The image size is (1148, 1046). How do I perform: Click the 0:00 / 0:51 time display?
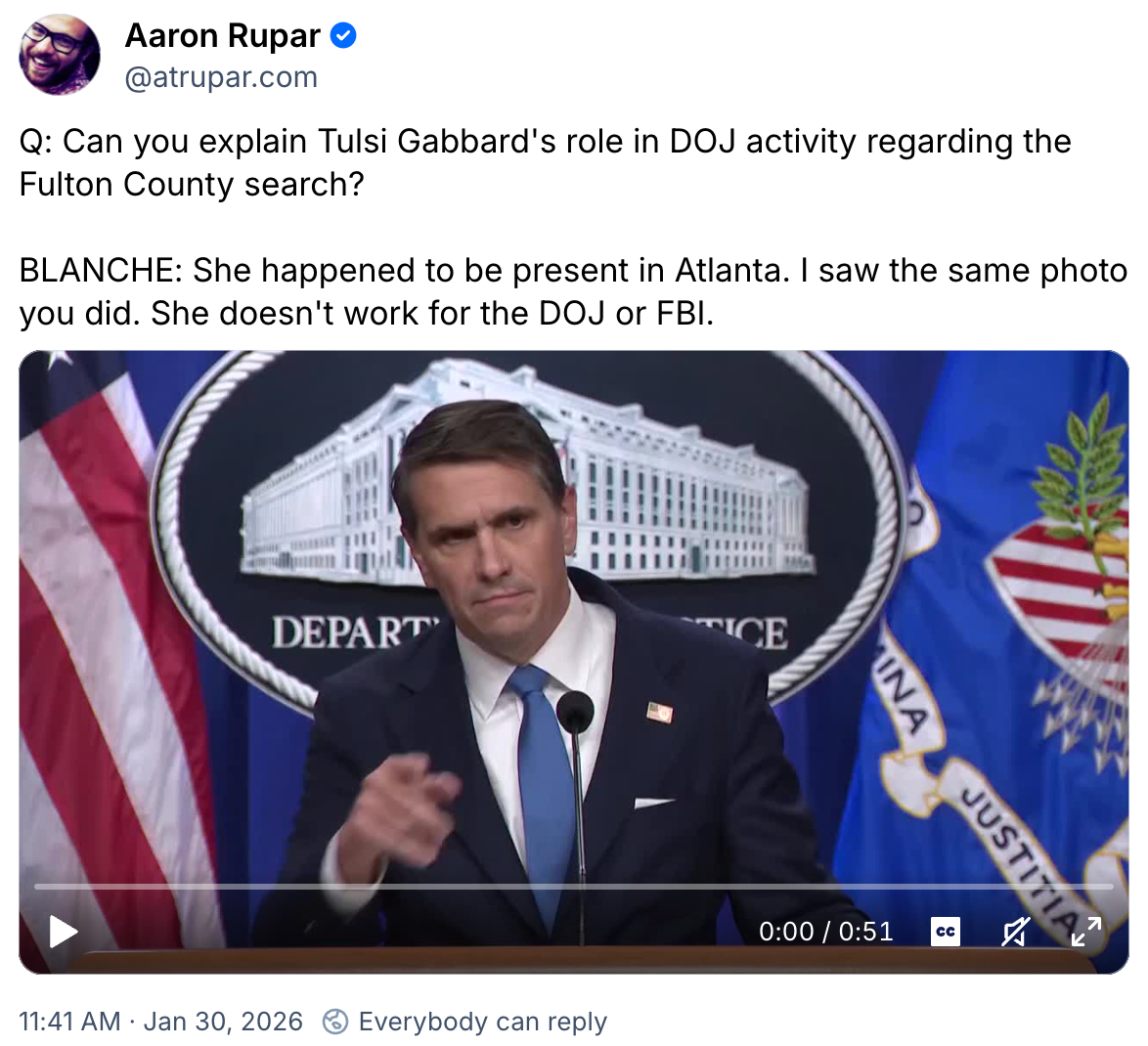(826, 931)
